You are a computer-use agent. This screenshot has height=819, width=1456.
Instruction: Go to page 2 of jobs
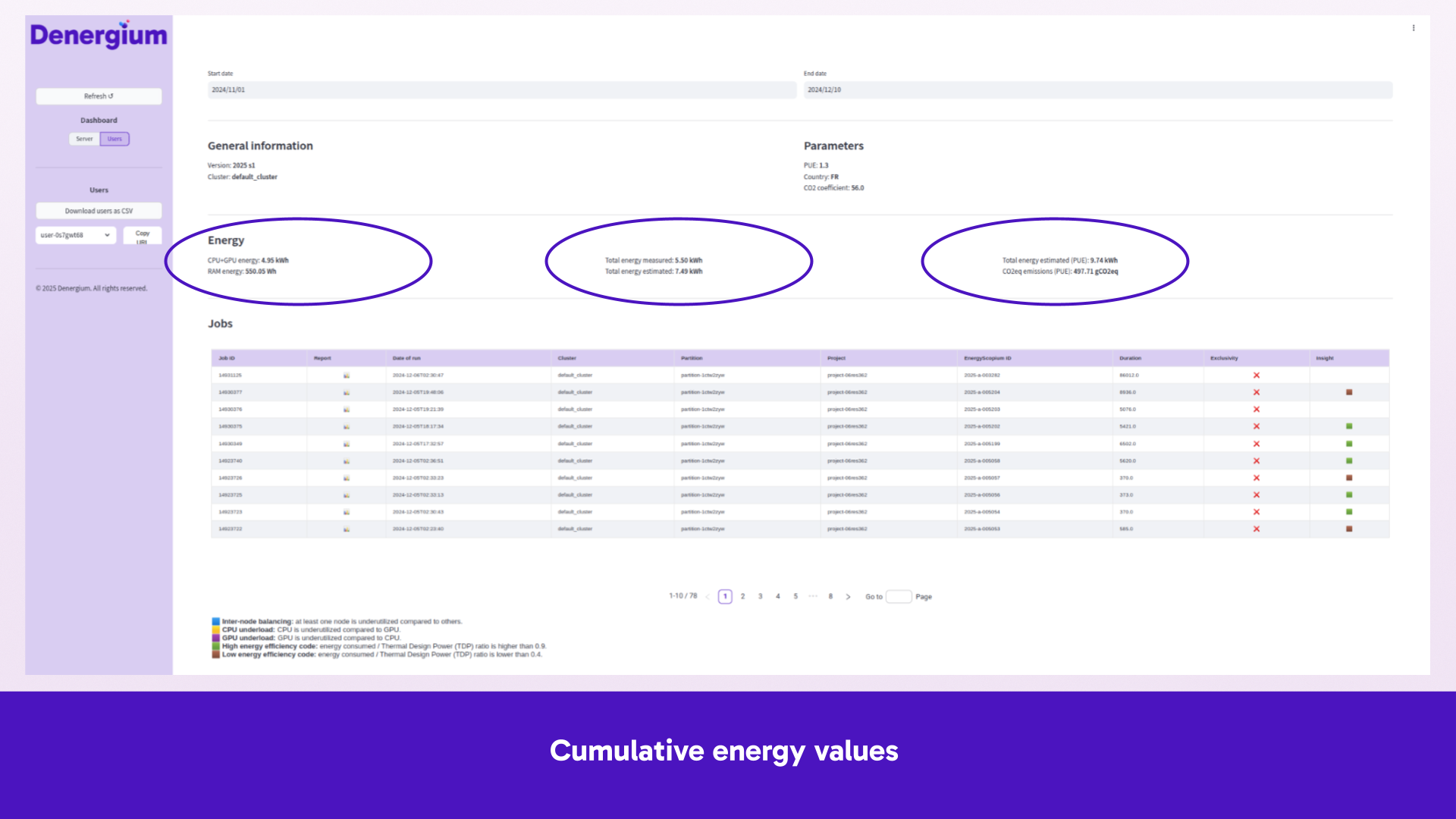(x=742, y=597)
